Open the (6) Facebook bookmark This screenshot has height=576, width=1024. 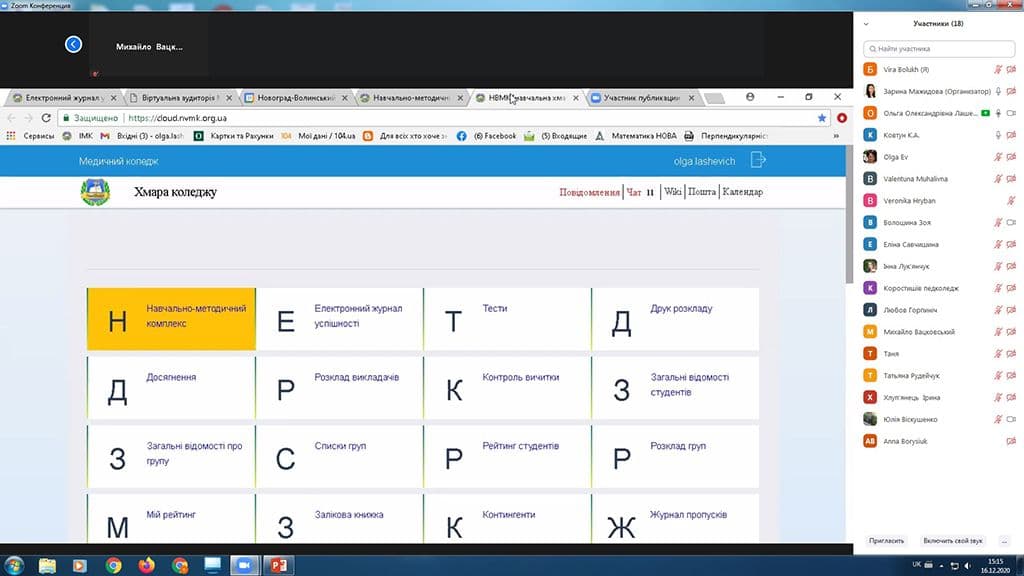pos(487,136)
